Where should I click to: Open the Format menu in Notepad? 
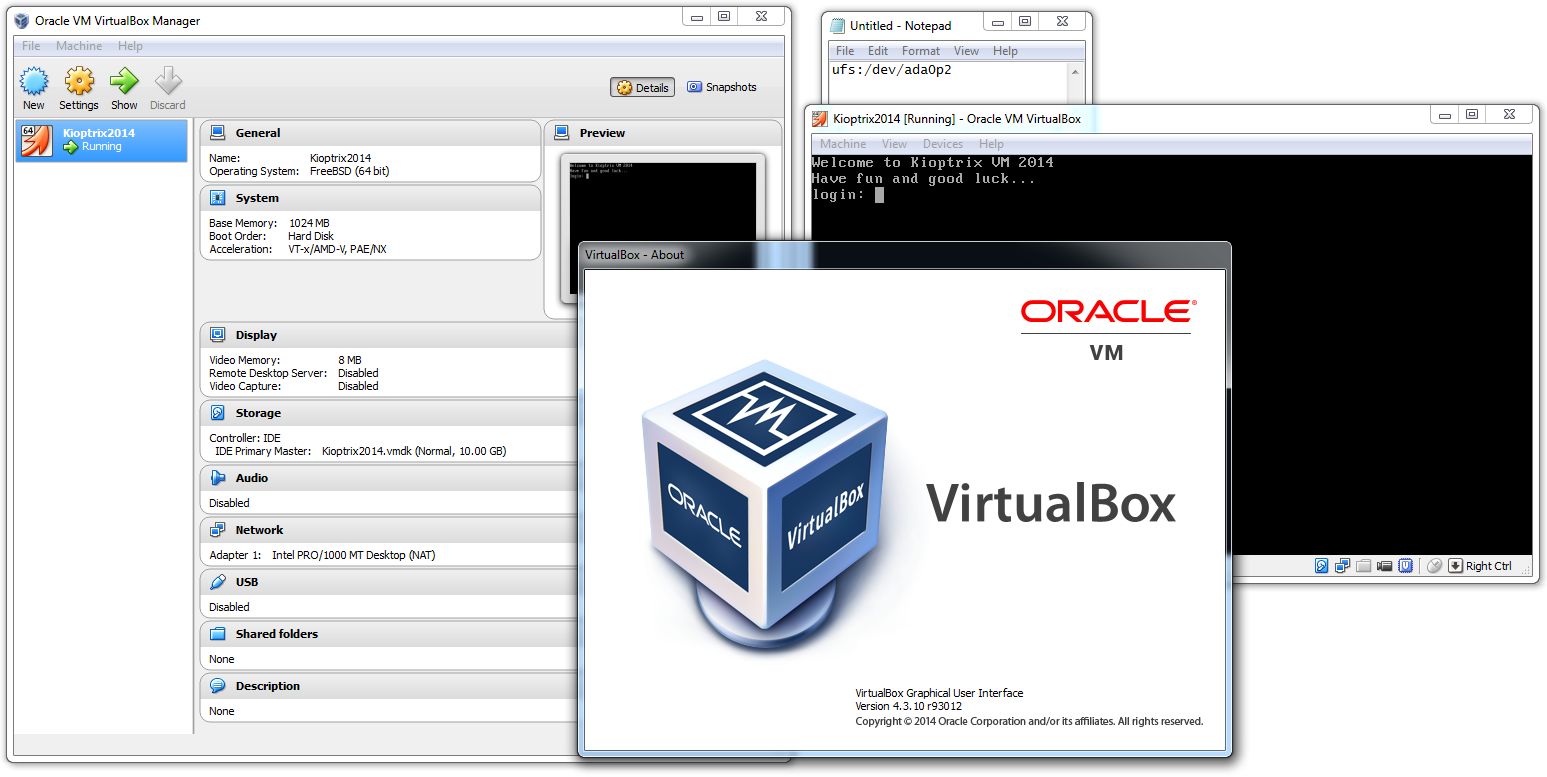tap(920, 50)
